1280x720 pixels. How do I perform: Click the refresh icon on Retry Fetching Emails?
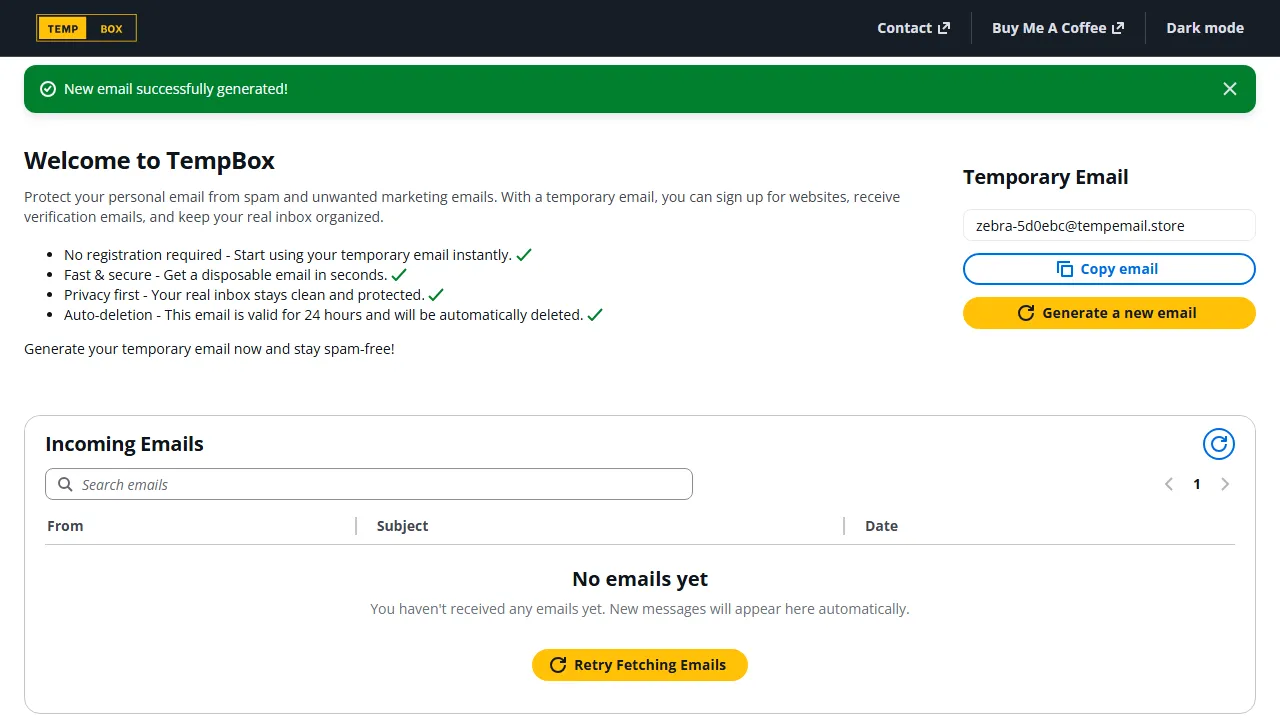[558, 665]
